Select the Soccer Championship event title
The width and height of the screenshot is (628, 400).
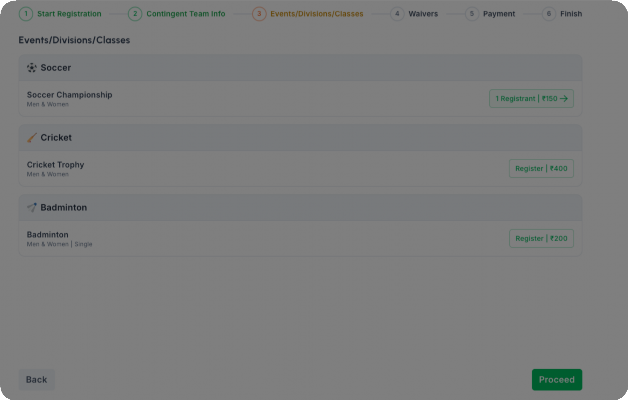click(x=69, y=95)
